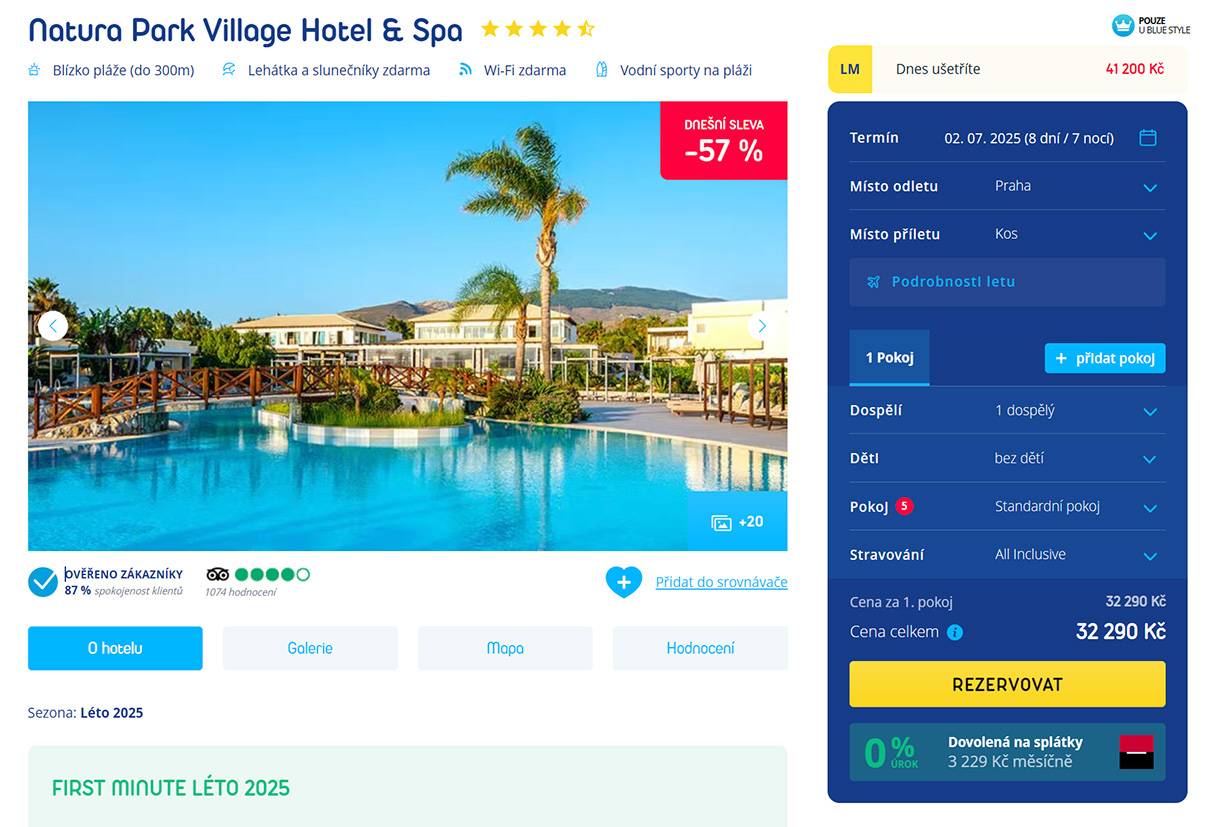Image resolution: width=1223 pixels, height=827 pixels.
Task: Open the Pokoj Standardní pokoj dropdown
Action: 1007,506
